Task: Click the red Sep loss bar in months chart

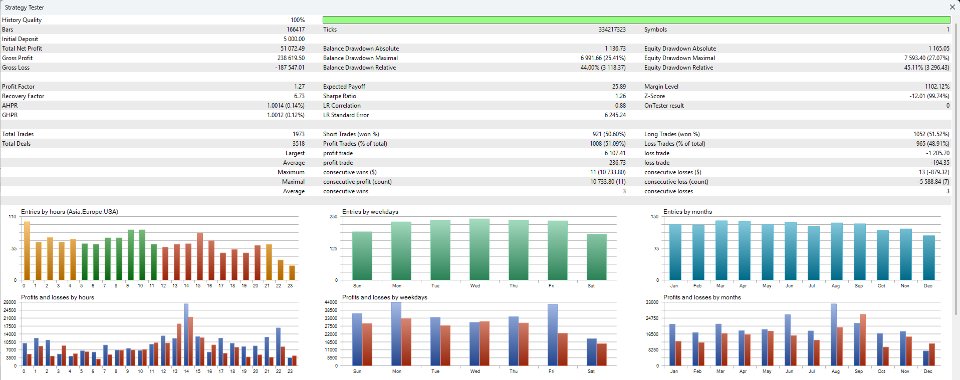Action: 863,340
